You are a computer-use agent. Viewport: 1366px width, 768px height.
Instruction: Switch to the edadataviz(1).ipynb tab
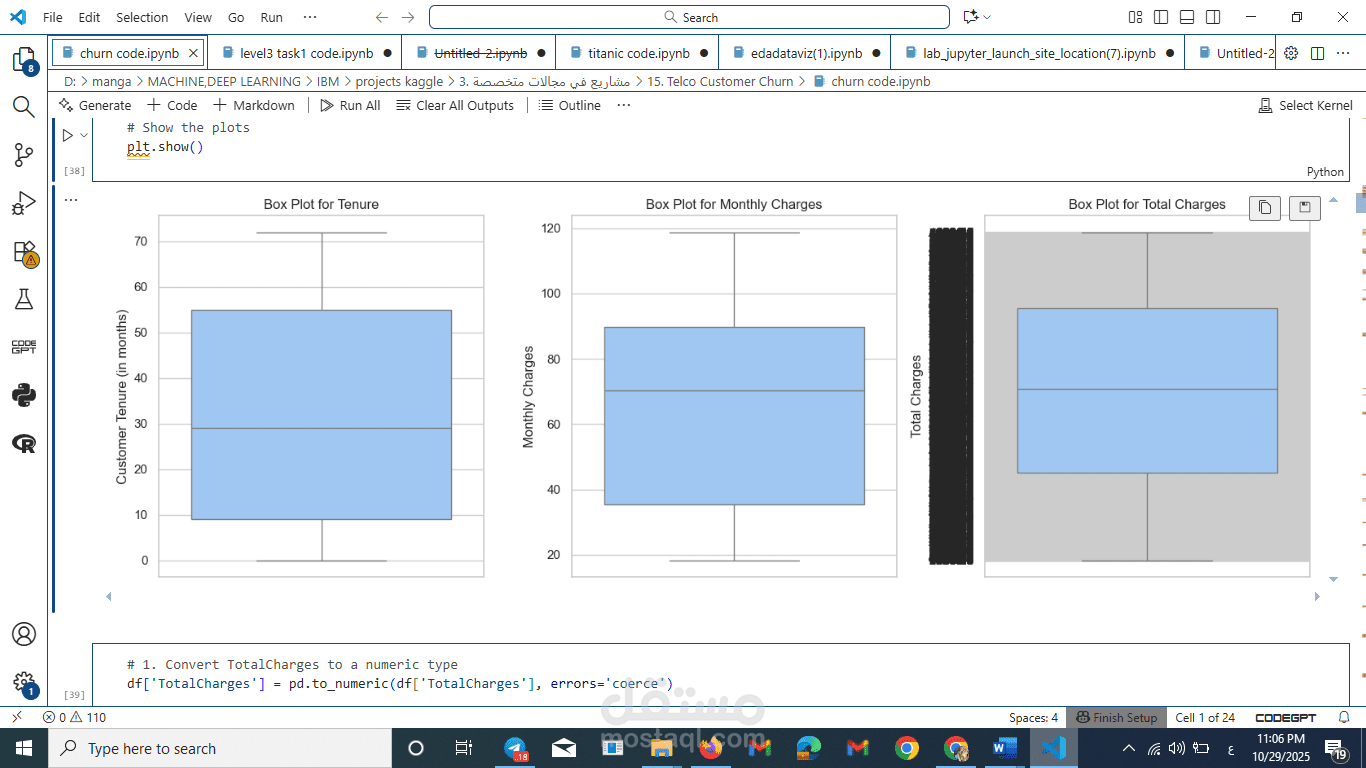[x=806, y=53]
